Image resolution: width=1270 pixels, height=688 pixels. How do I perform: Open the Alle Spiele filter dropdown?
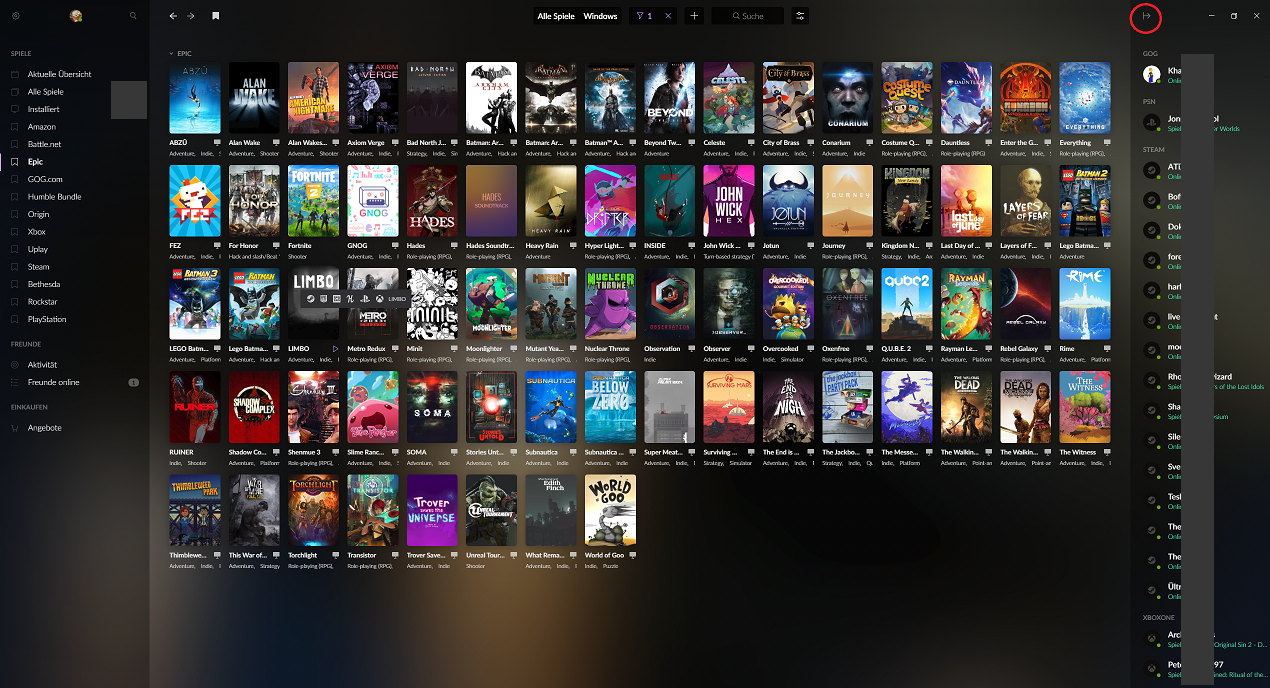(556, 16)
